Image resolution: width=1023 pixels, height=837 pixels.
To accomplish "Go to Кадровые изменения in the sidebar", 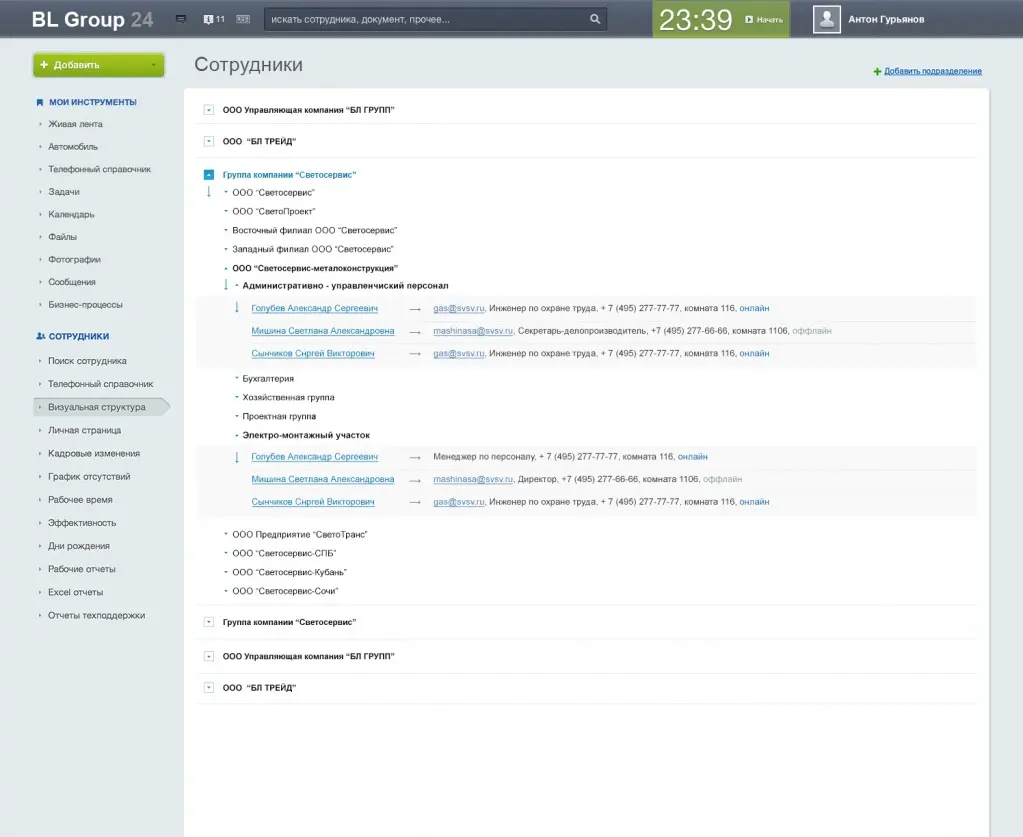I will [x=94, y=453].
